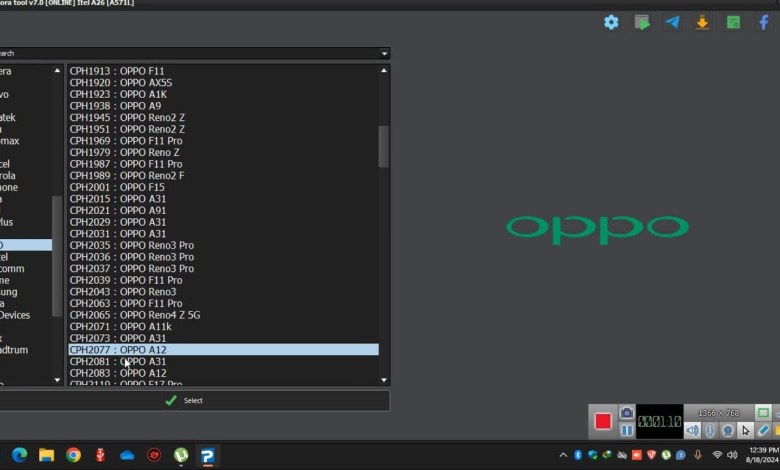This screenshot has height=470, width=780.
Task: Click the green play window icon
Action: (x=642, y=22)
